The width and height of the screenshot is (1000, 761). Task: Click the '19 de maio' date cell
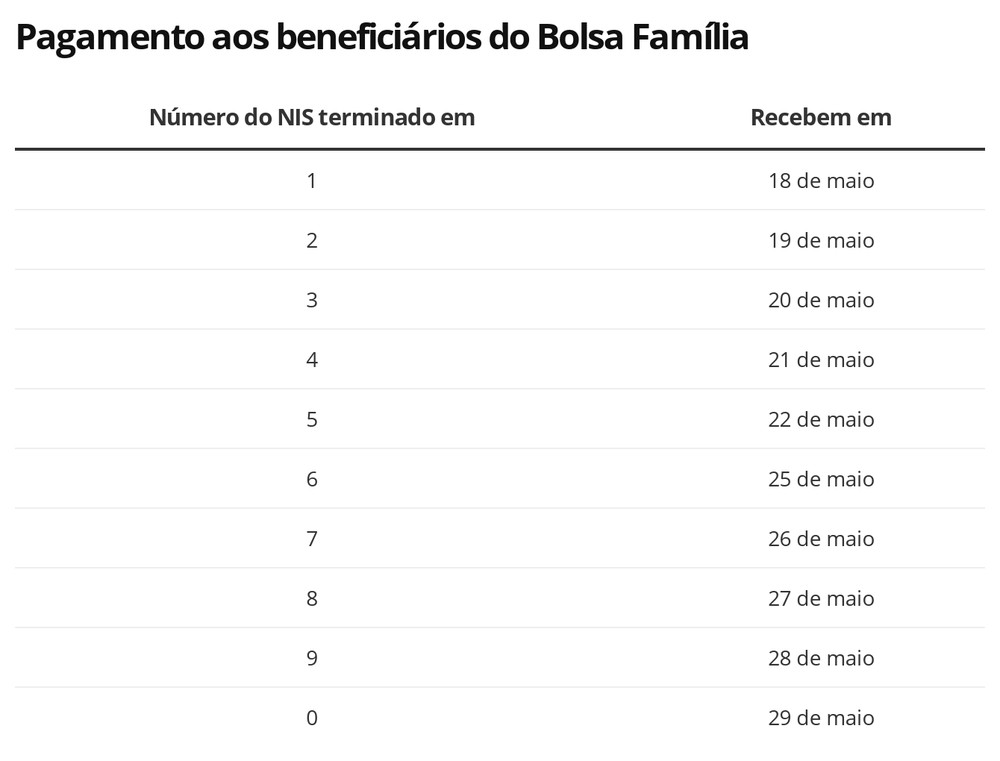tap(821, 241)
